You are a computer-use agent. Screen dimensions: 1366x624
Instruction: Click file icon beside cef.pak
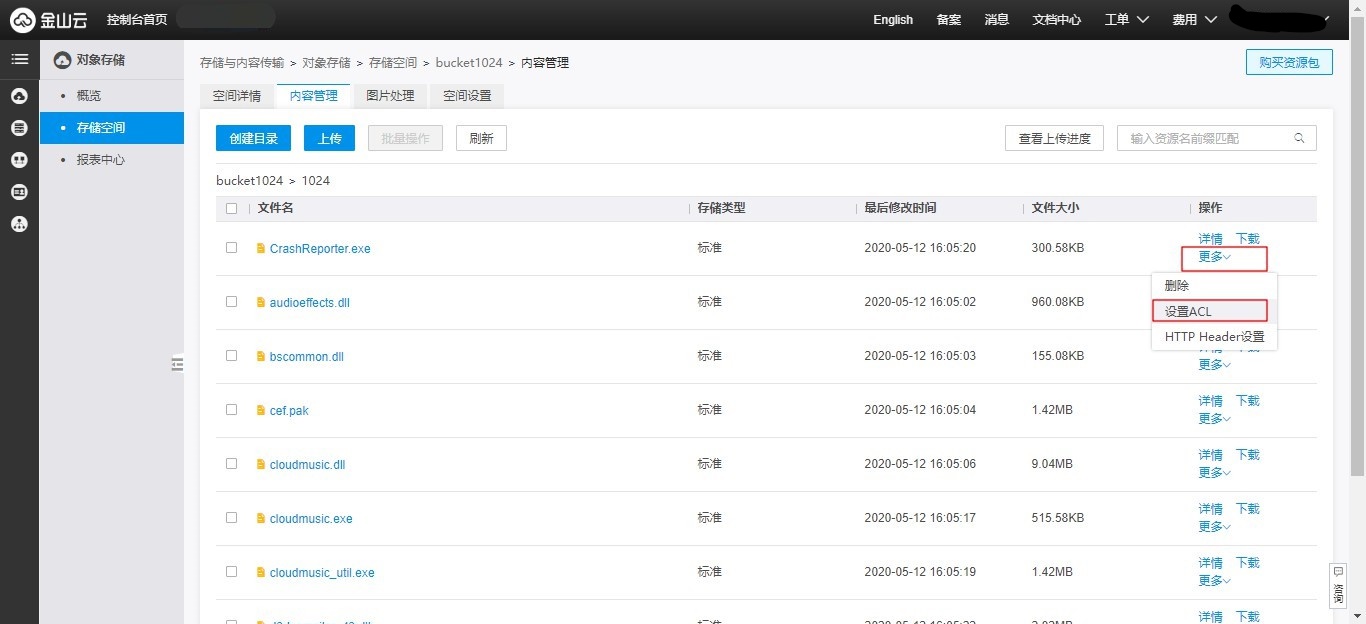click(x=261, y=410)
